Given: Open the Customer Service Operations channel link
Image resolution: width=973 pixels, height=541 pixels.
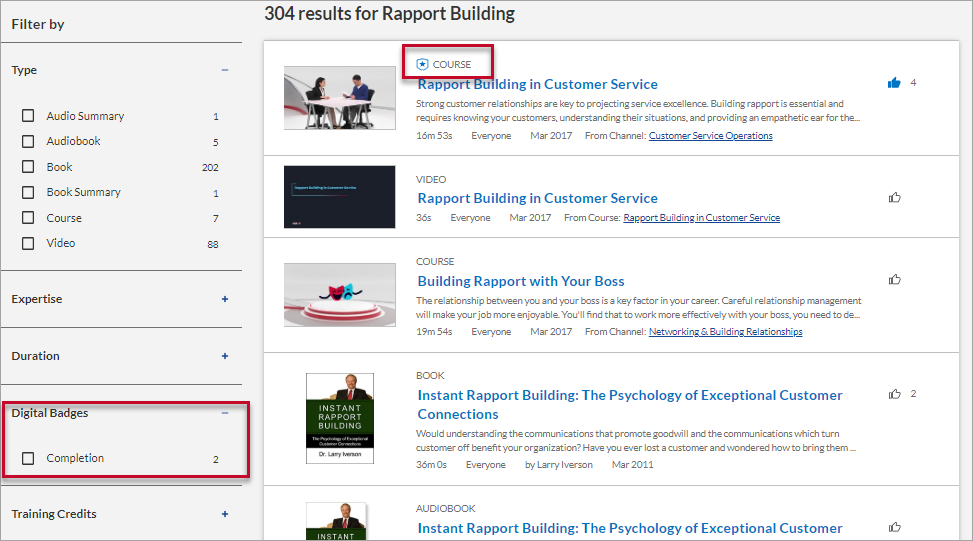Looking at the screenshot, I should 710,136.
